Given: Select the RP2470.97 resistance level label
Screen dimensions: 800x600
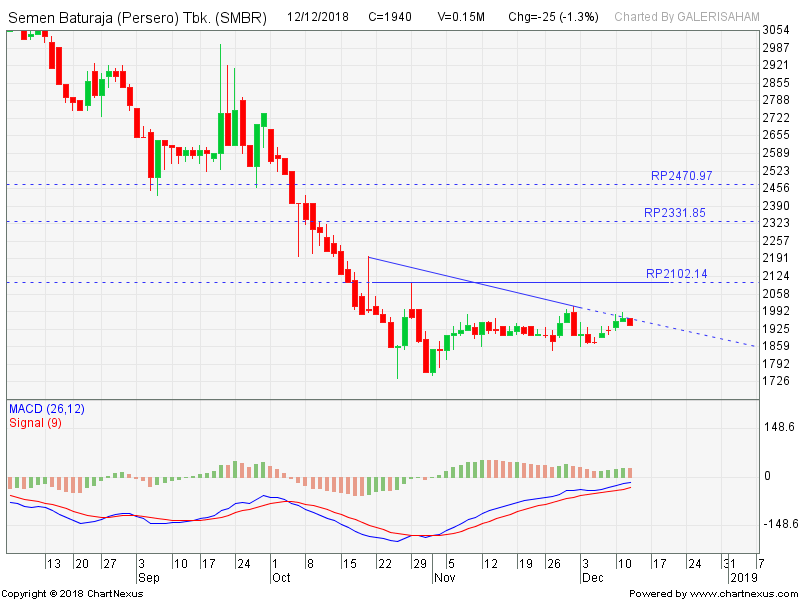Looking at the screenshot, I should (681, 176).
